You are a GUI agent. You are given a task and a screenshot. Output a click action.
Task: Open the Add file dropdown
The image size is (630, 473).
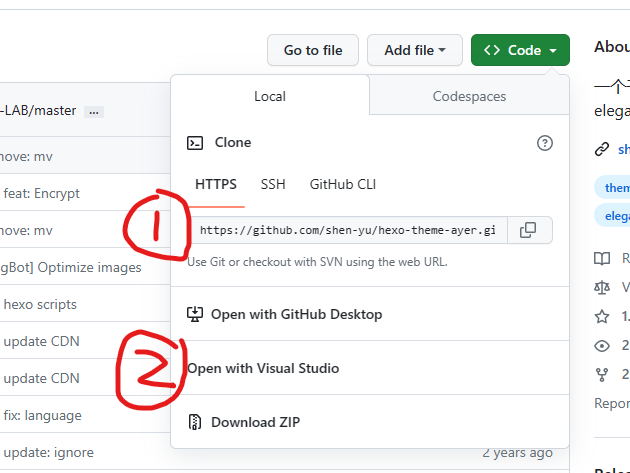coord(415,50)
